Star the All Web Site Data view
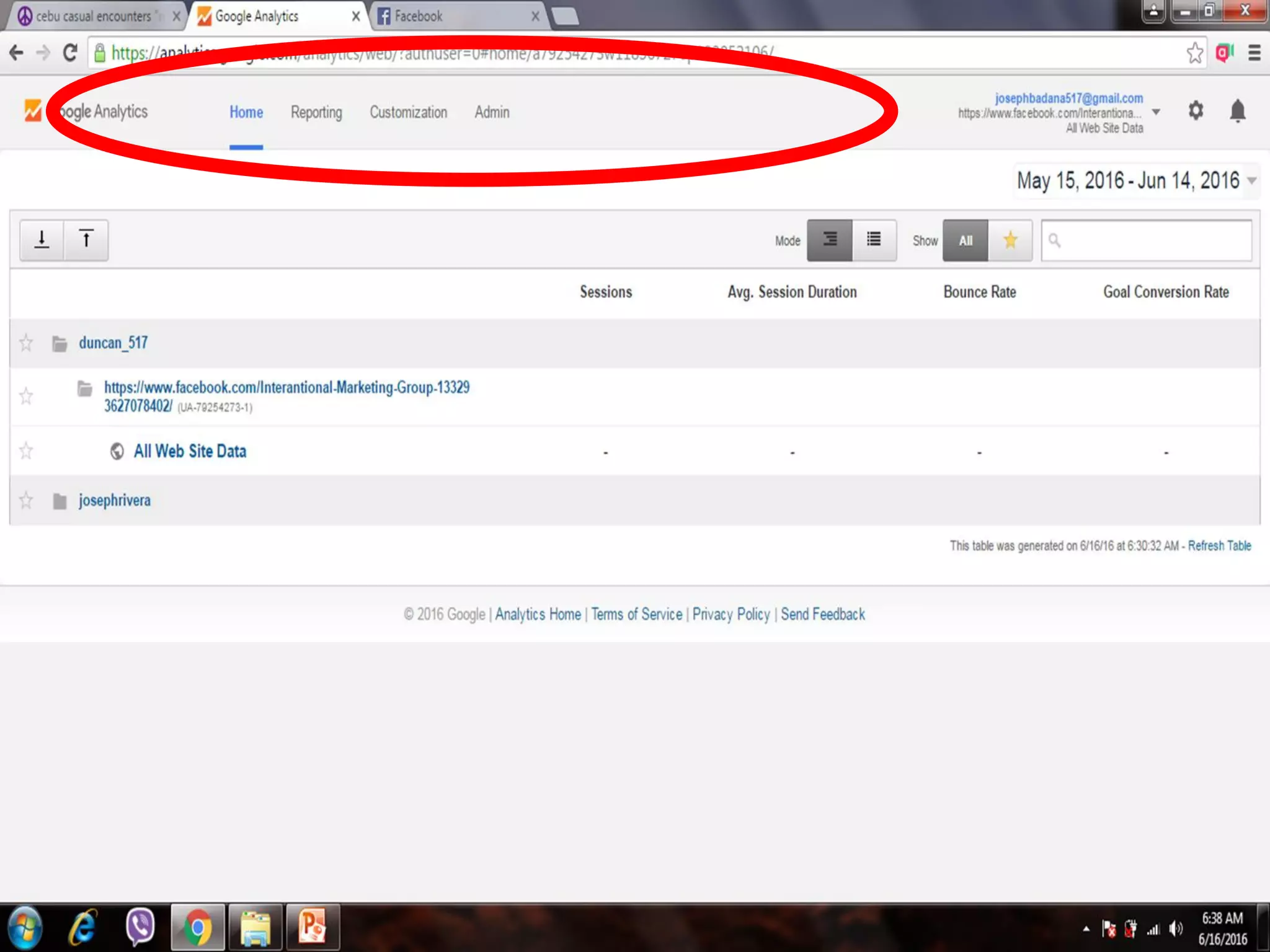The height and width of the screenshot is (952, 1270). (26, 451)
